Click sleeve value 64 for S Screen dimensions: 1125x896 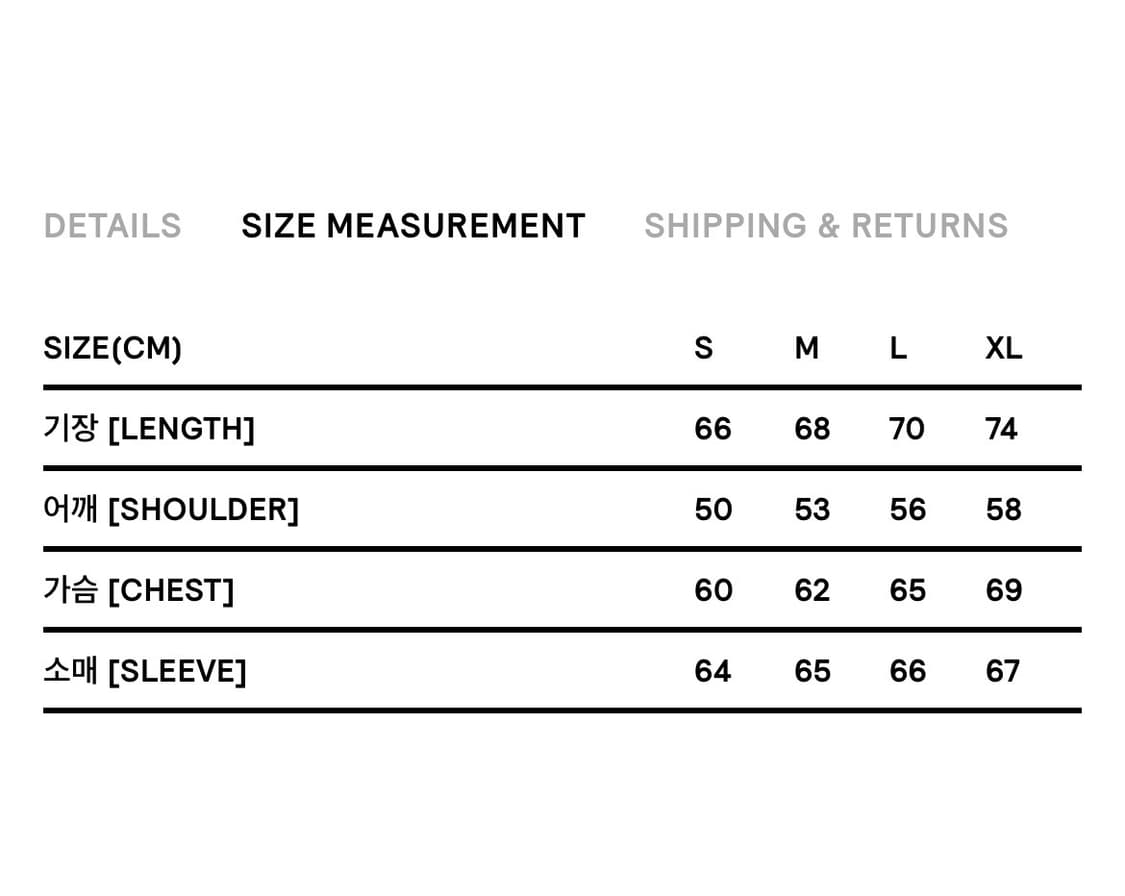tap(713, 670)
